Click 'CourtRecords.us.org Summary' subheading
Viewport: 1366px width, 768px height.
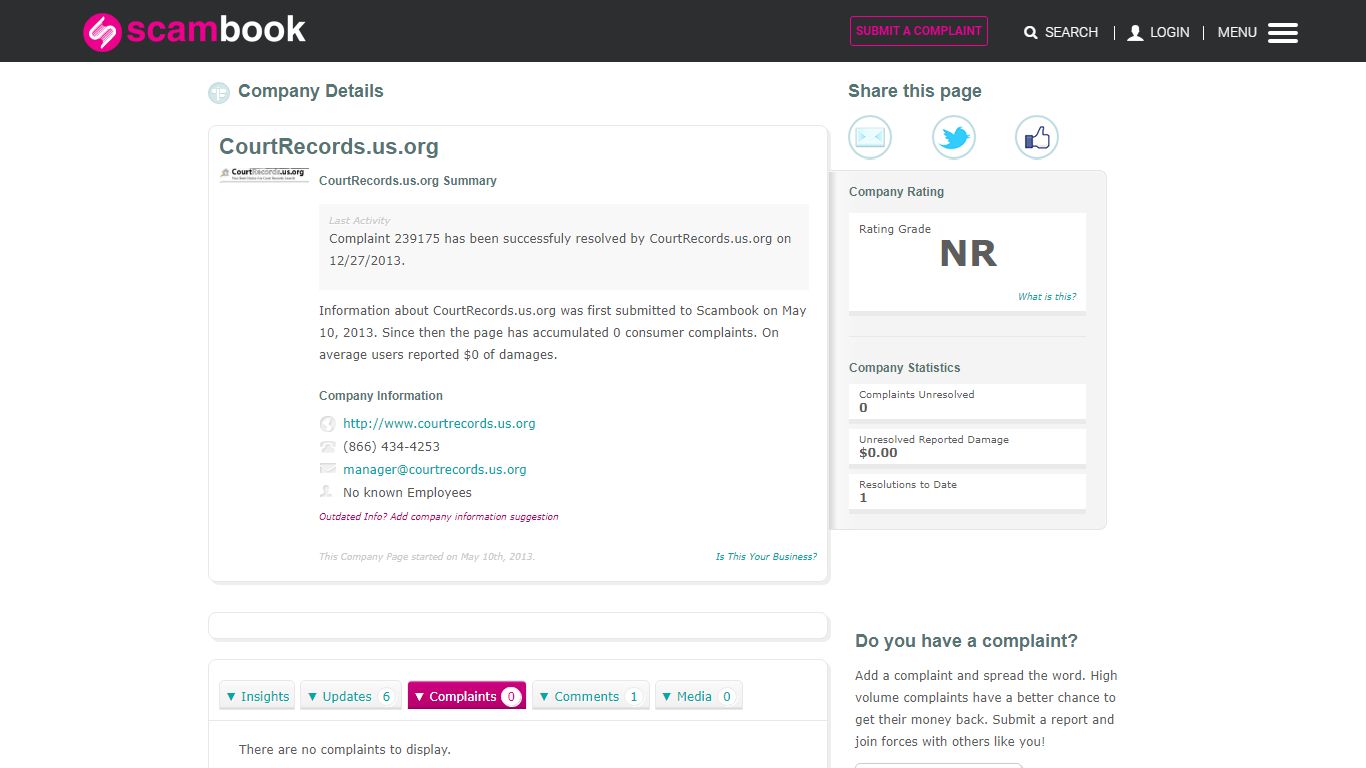[408, 181]
